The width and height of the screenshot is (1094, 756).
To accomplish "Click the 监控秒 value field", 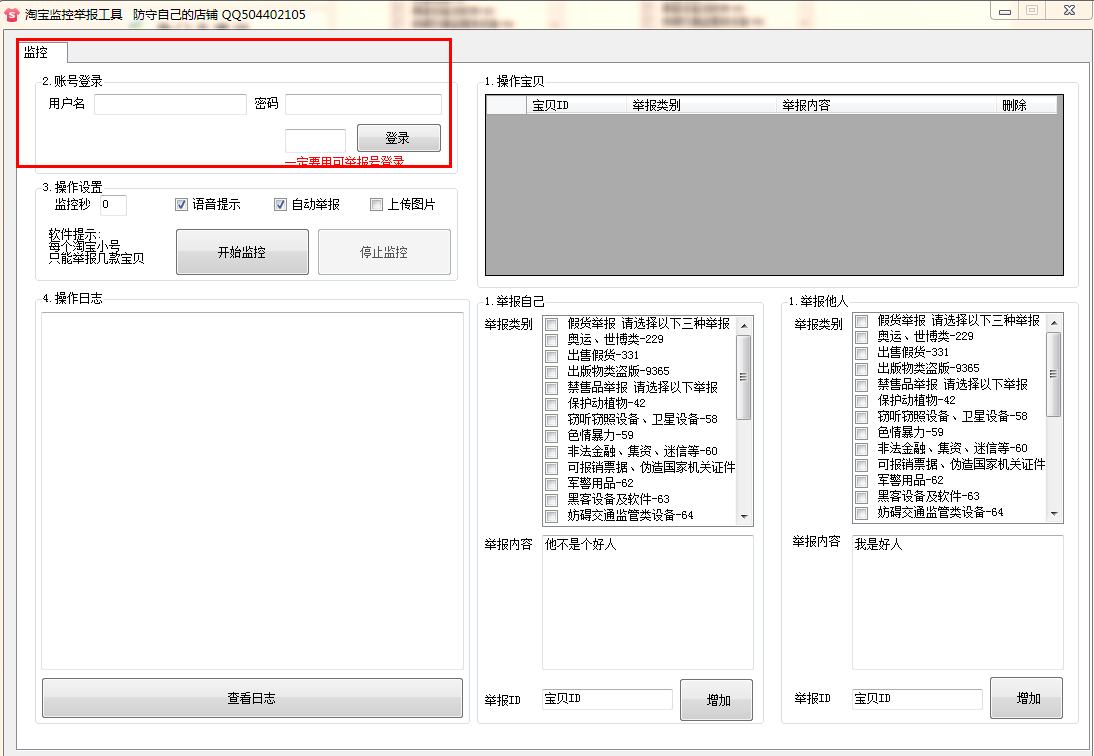I will pos(114,204).
